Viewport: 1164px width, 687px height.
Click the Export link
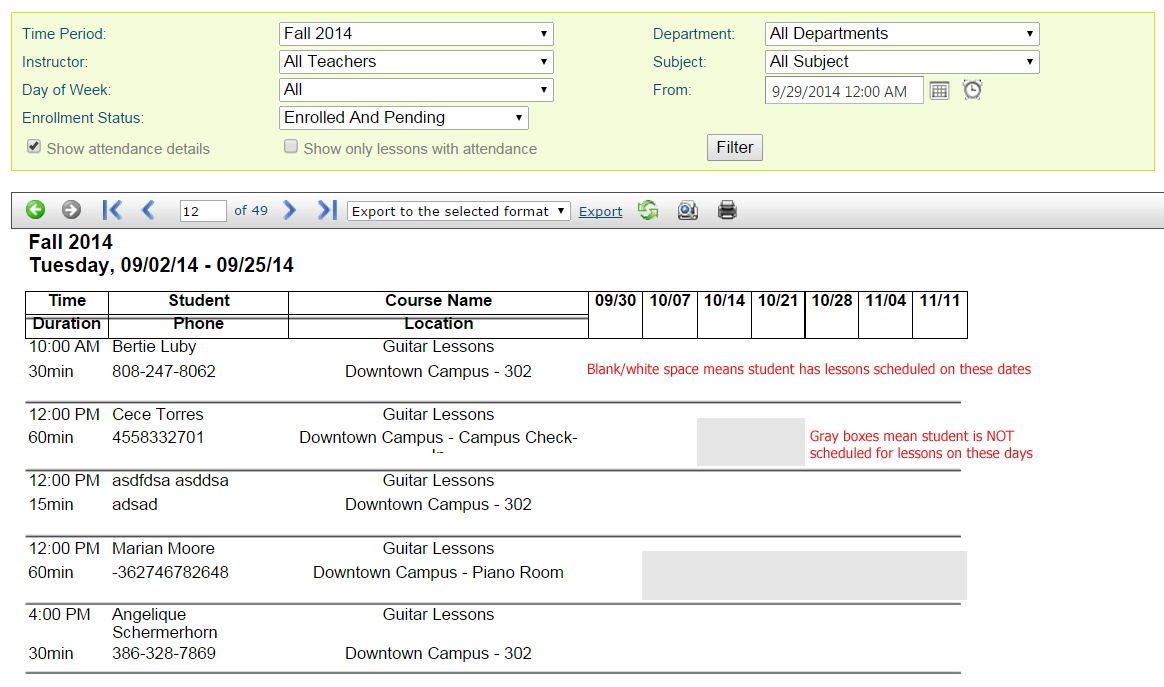(x=600, y=211)
